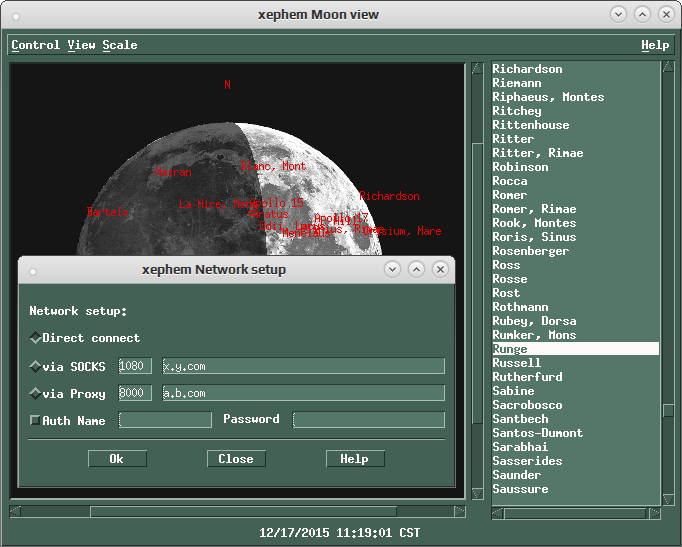This screenshot has height=547, width=682.
Task: Select Roris, Sinus in the list
Action: [575, 237]
